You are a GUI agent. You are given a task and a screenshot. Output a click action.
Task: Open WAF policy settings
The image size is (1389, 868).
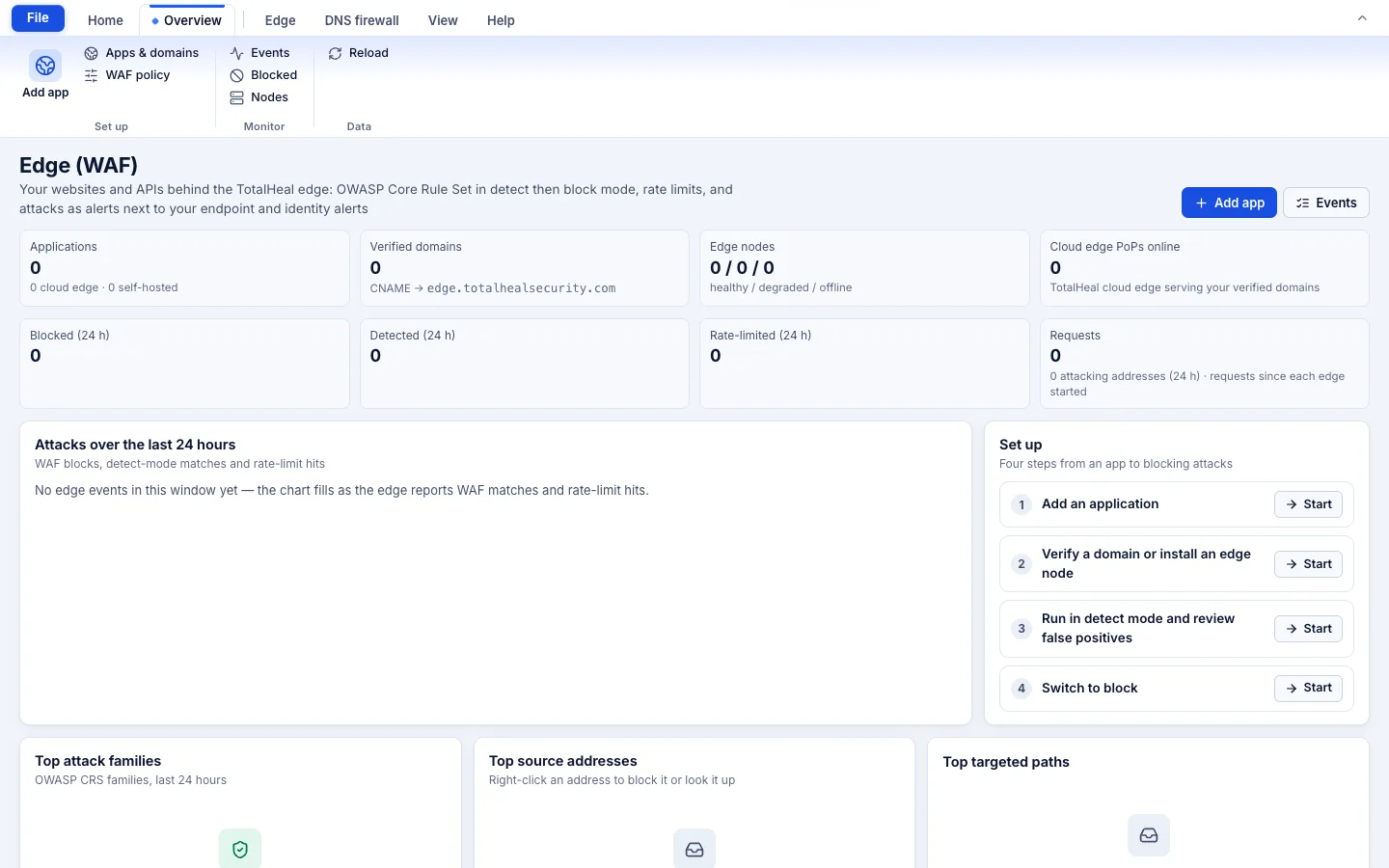click(127, 75)
